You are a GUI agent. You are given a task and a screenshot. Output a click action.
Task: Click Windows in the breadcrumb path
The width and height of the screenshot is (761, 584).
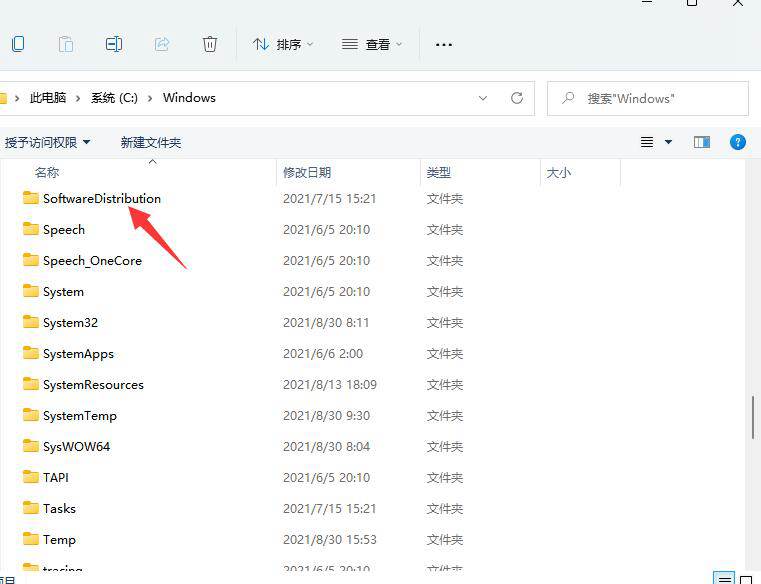[189, 98]
